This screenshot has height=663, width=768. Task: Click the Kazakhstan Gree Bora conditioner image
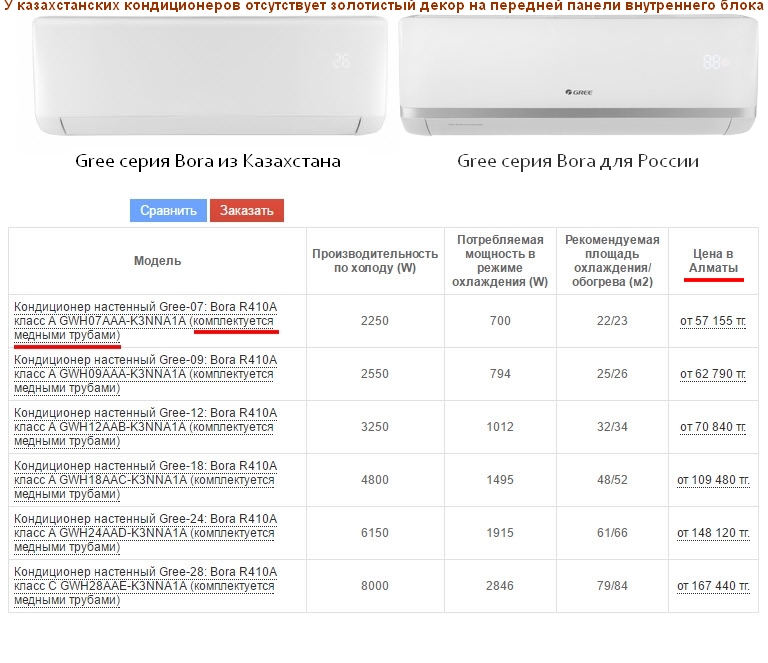tap(207, 77)
